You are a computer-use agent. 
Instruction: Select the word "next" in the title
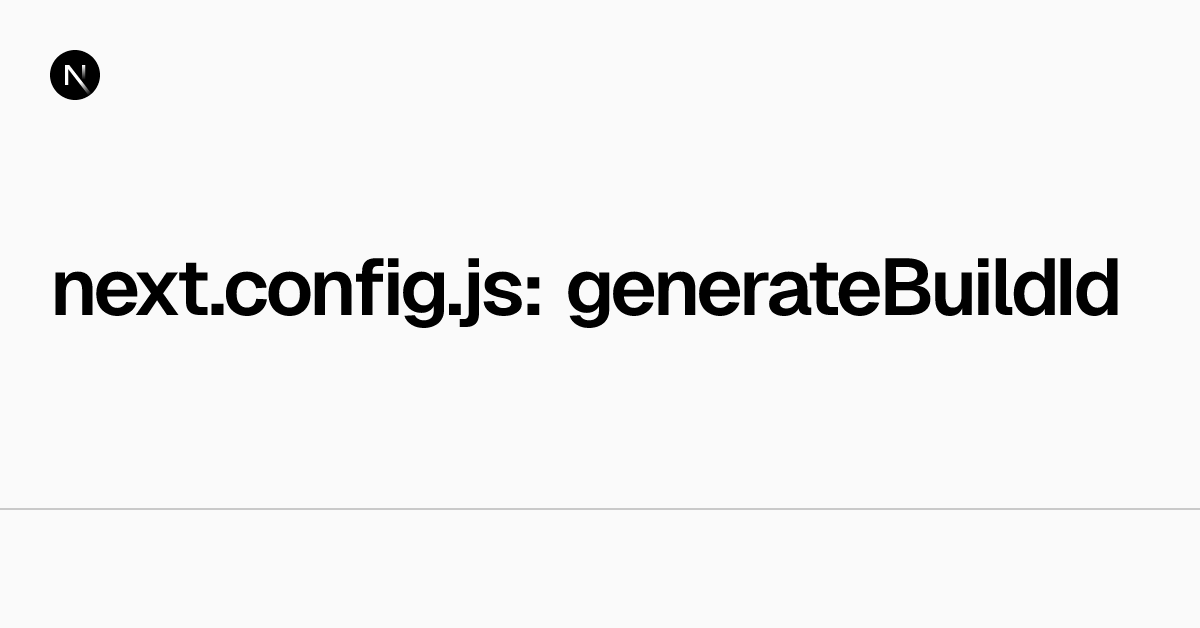click(131, 292)
